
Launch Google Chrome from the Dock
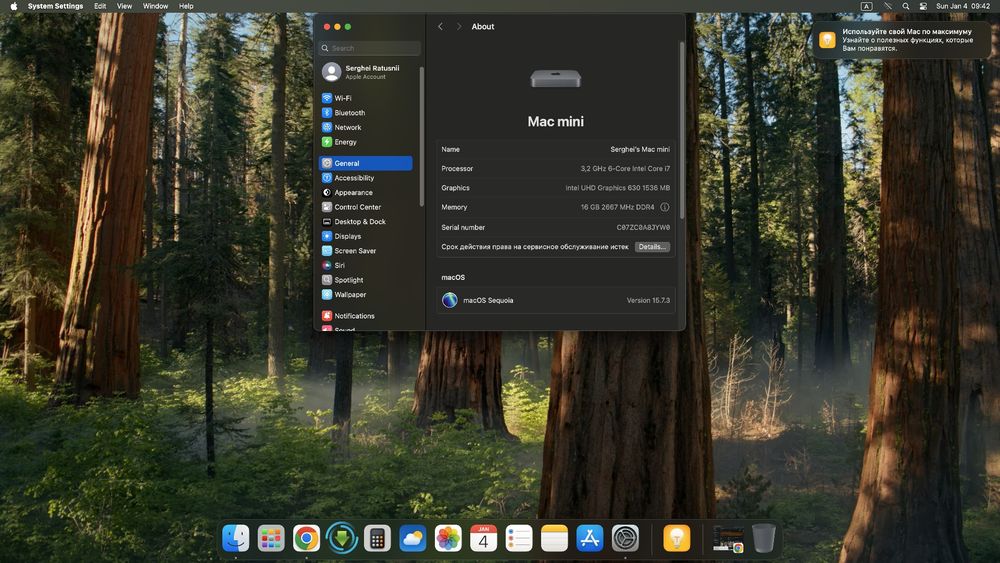pos(306,538)
